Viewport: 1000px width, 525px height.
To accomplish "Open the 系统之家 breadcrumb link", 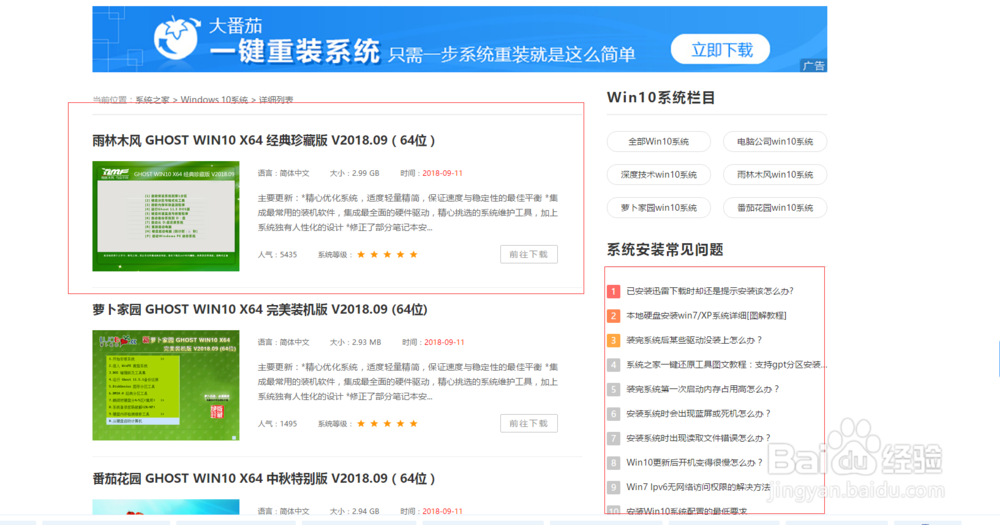I will tap(152, 100).
